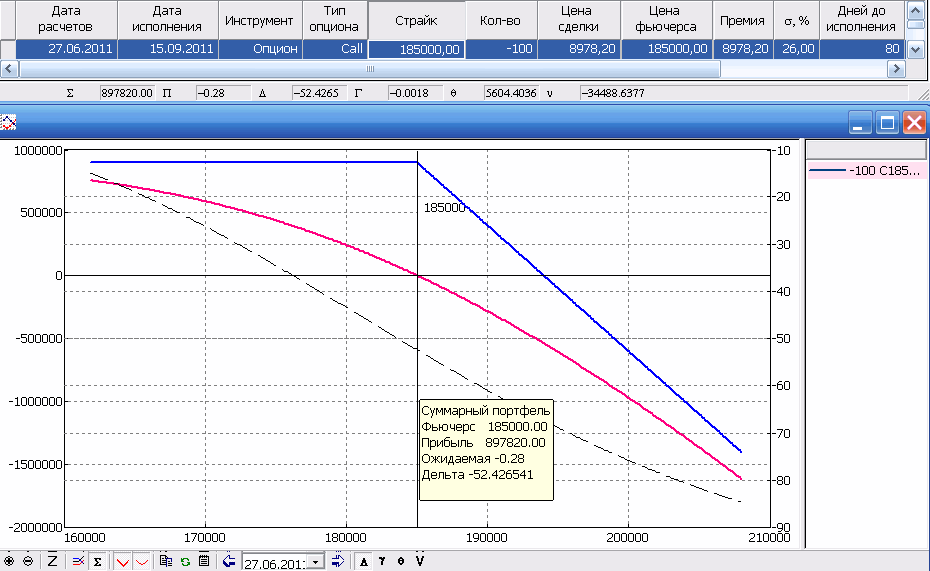The height and width of the screenshot is (571, 930).
Task: Click the copy chart icon
Action: click(x=166, y=561)
